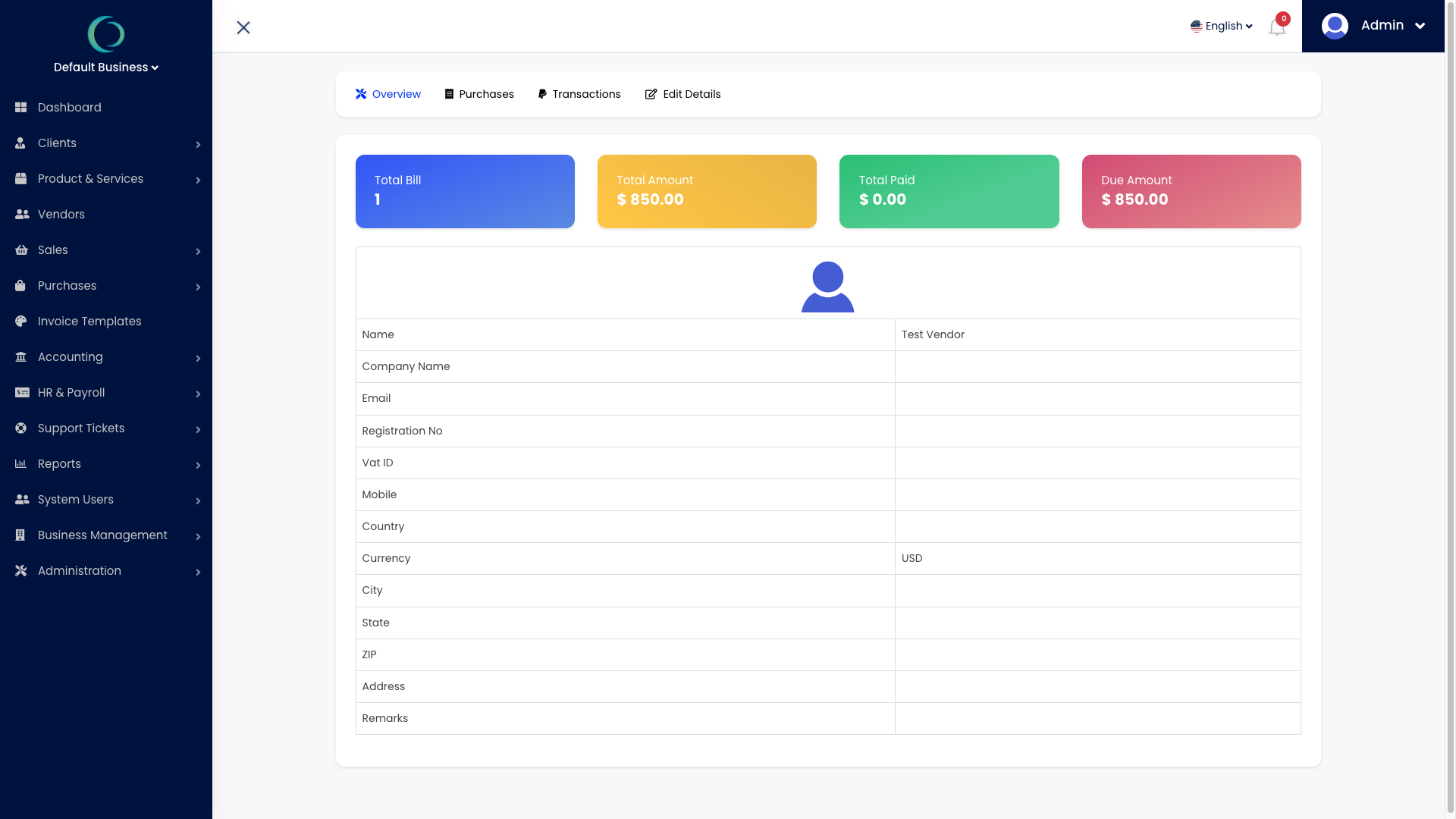Image resolution: width=1456 pixels, height=819 pixels.
Task: Switch to the Purchases tab
Action: [486, 94]
